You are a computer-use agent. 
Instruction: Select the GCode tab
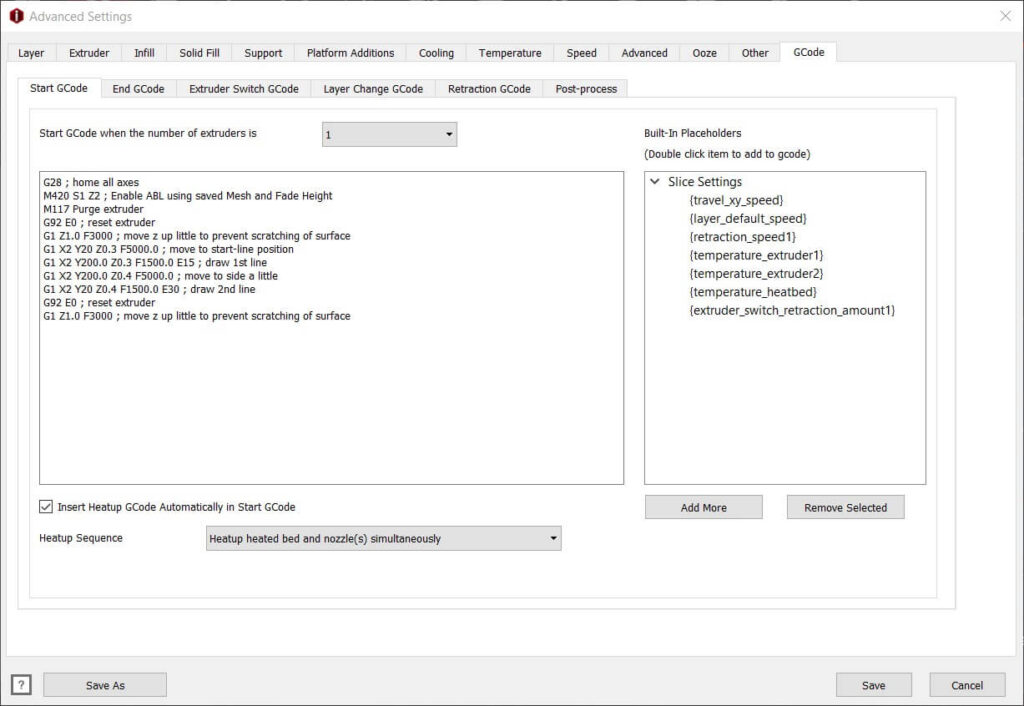[x=808, y=52]
